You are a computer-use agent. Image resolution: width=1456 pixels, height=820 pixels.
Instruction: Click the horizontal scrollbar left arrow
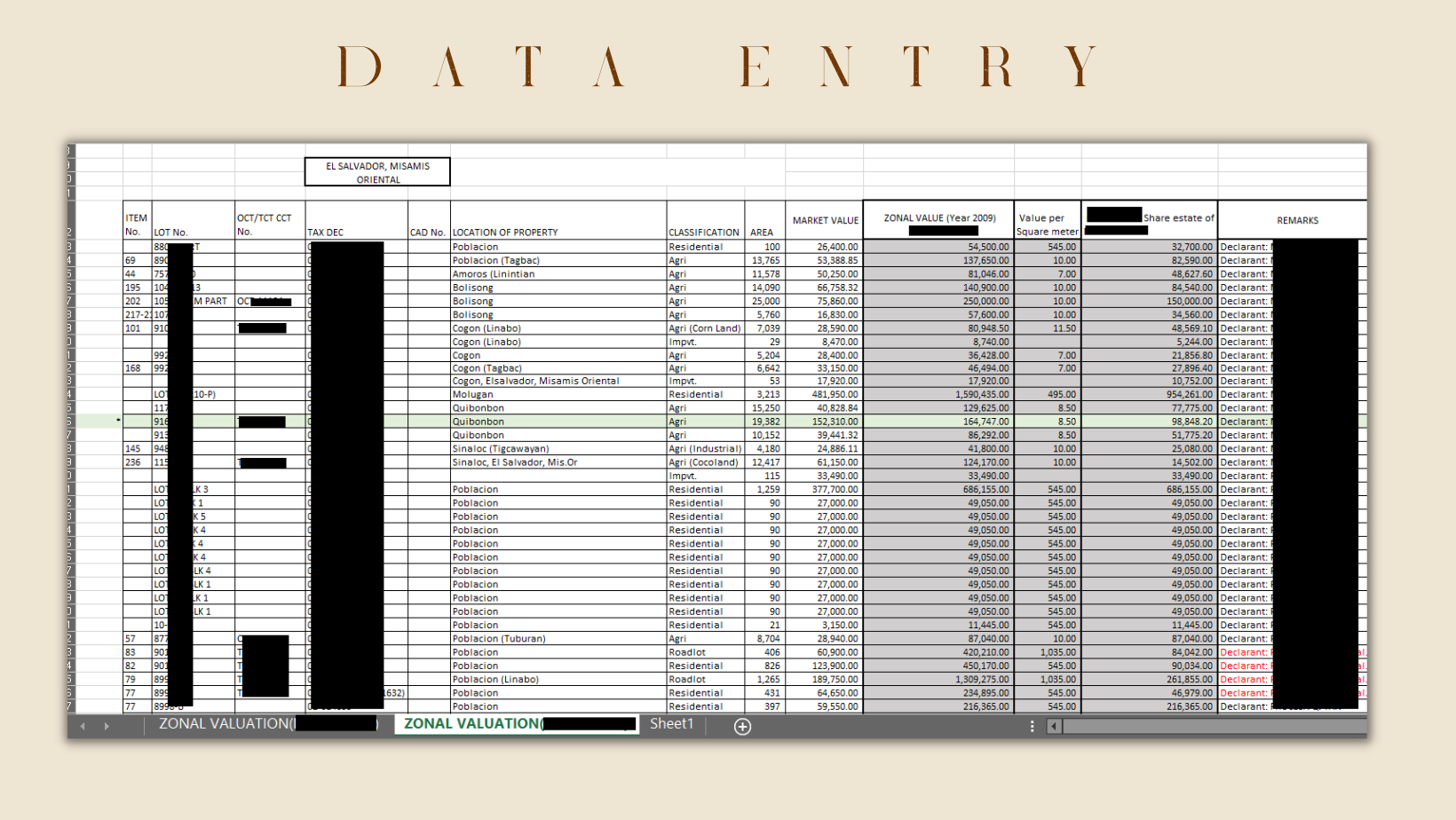pyautogui.click(x=1054, y=726)
